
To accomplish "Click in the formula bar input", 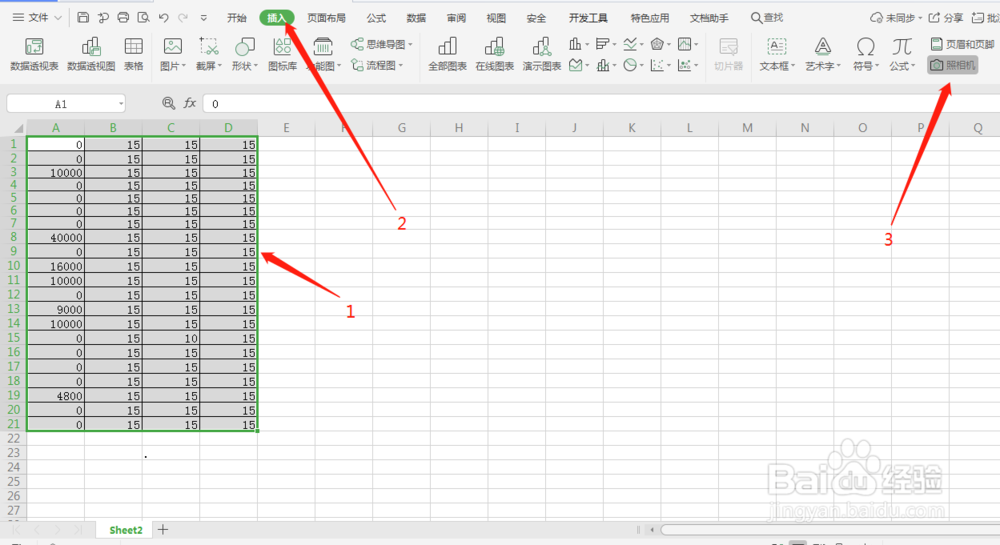I will (x=599, y=103).
